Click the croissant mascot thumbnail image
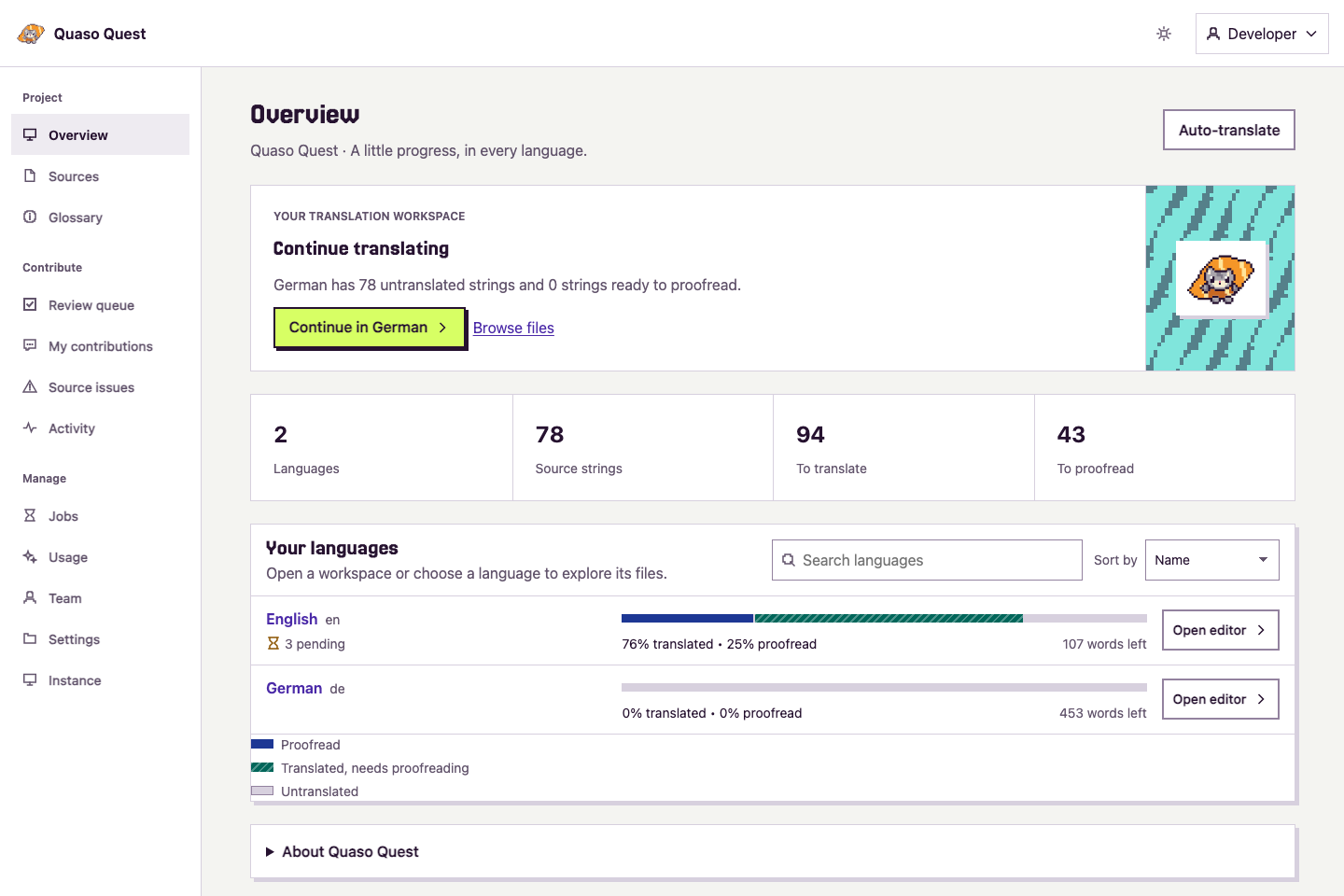This screenshot has width=1344, height=896. 1221,279
